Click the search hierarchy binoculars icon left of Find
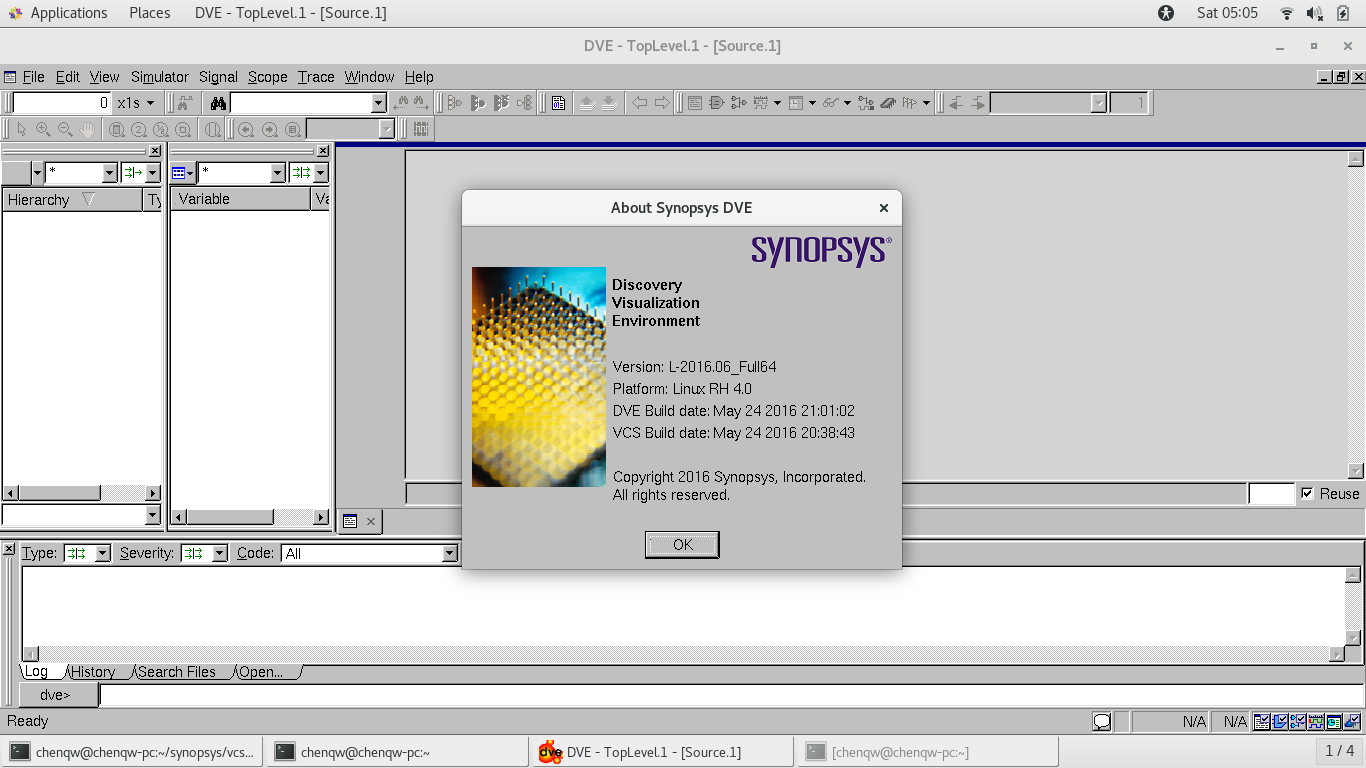Viewport: 1366px width, 768px height. point(183,103)
